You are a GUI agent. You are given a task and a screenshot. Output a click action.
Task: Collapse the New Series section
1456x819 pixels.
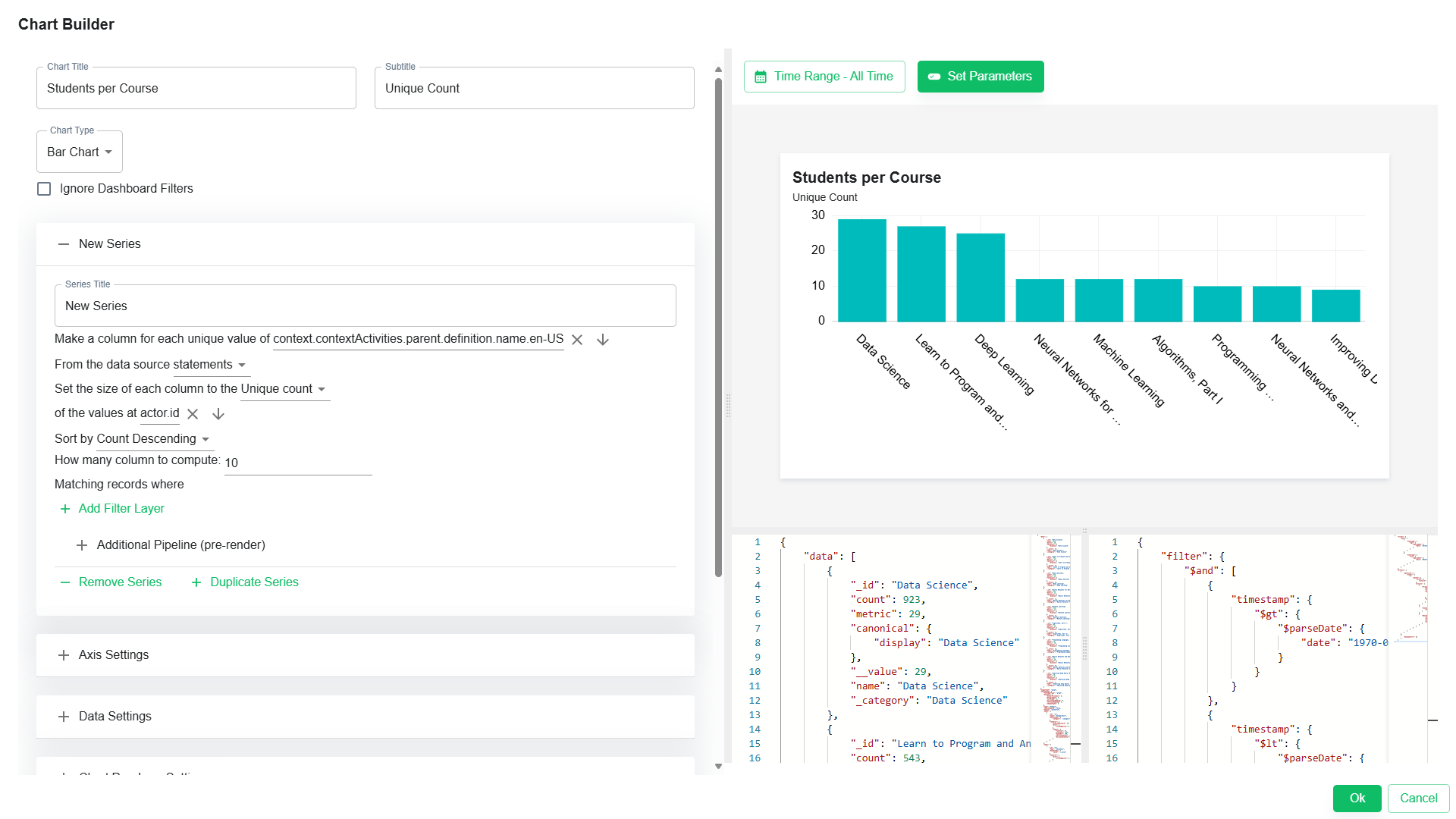pyautogui.click(x=64, y=244)
